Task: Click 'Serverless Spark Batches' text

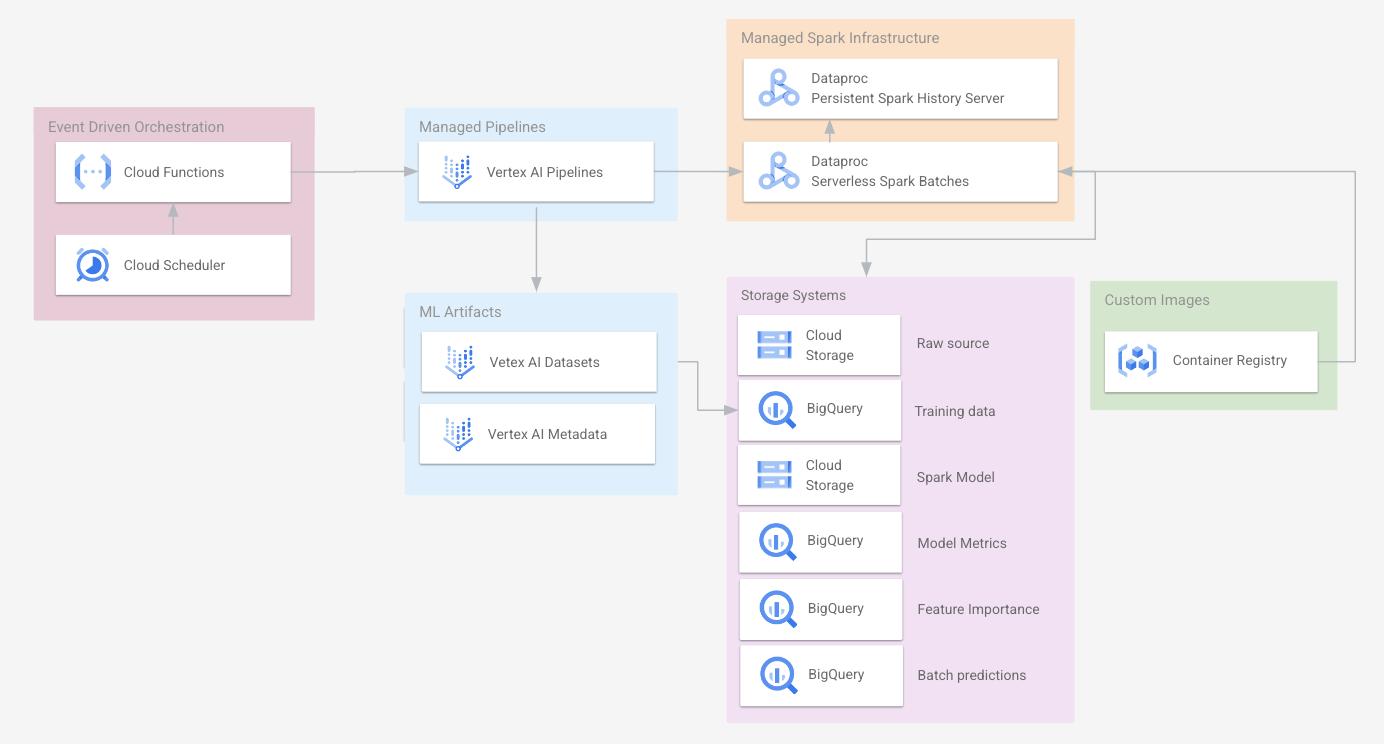Action: pyautogui.click(x=890, y=181)
